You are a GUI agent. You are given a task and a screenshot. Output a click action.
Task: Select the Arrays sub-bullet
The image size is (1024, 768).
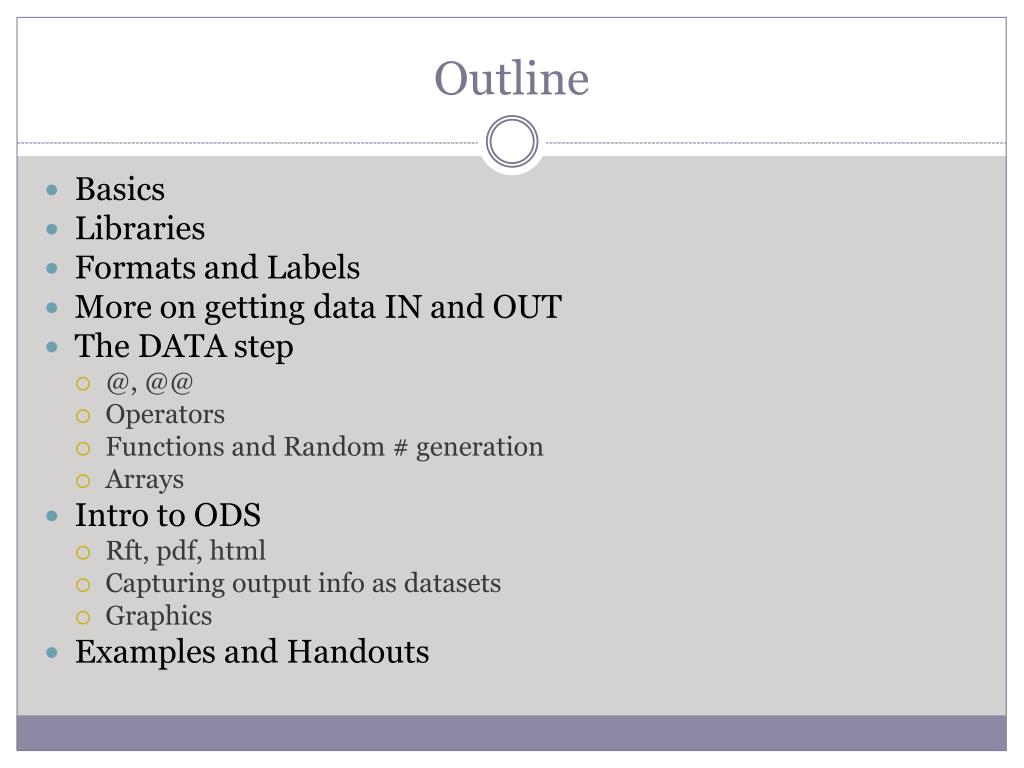pyautogui.click(x=144, y=480)
